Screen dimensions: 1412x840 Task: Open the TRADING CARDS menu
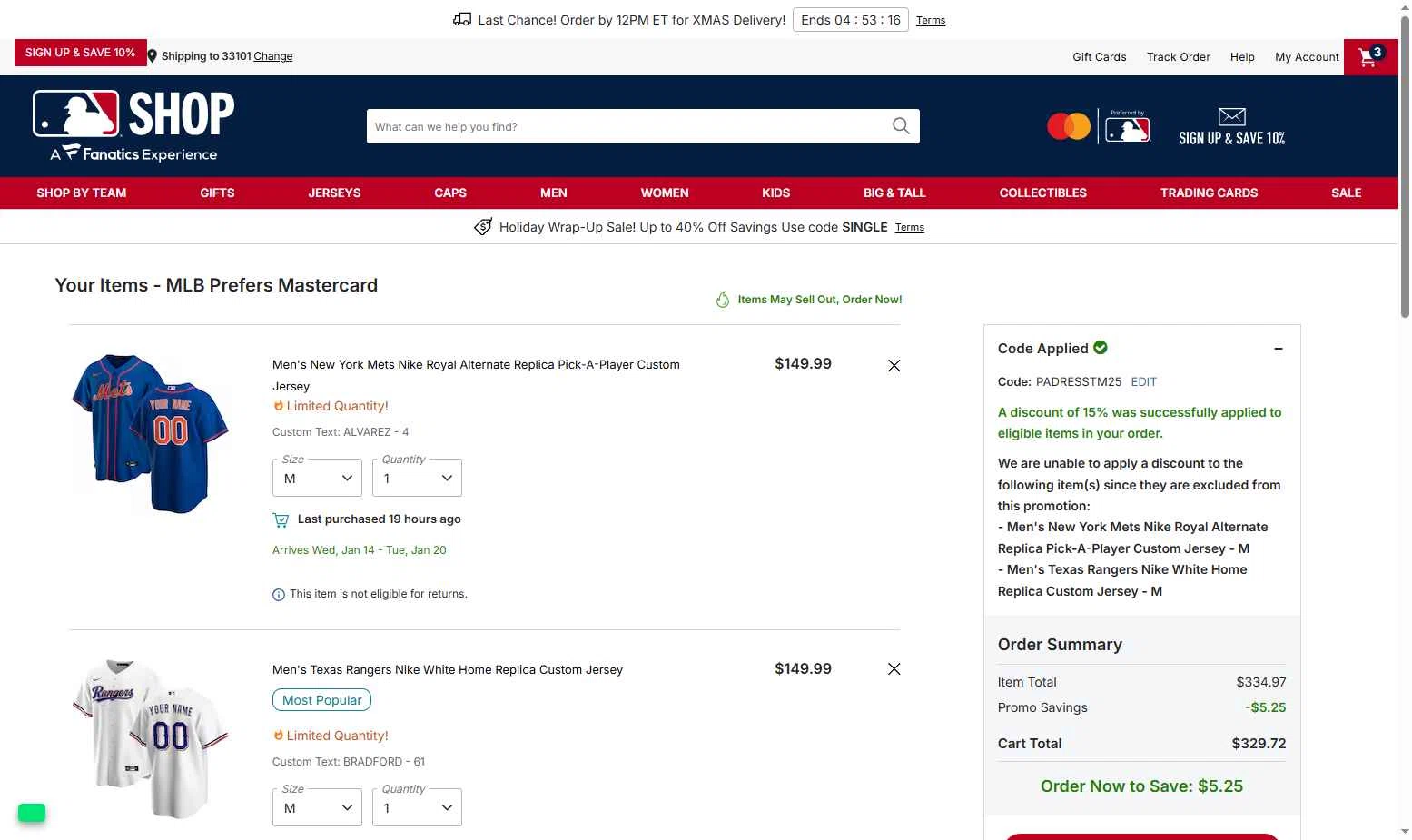pyautogui.click(x=1209, y=193)
